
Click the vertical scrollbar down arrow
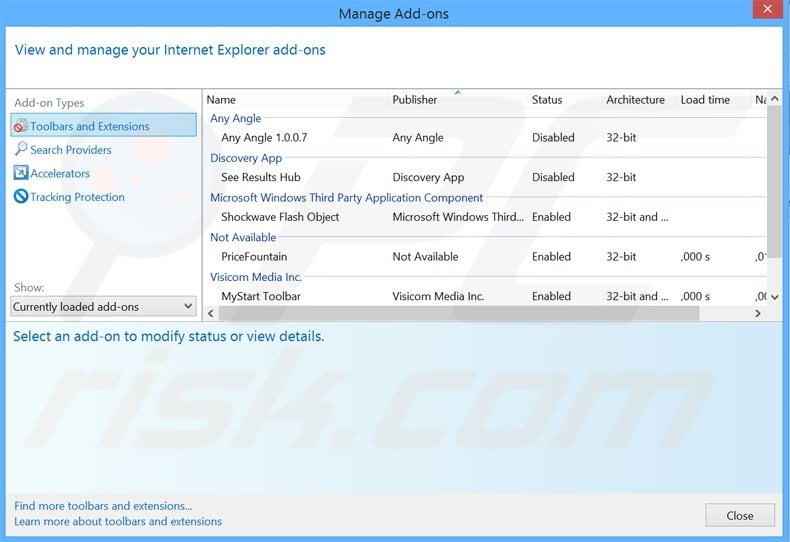[774, 297]
